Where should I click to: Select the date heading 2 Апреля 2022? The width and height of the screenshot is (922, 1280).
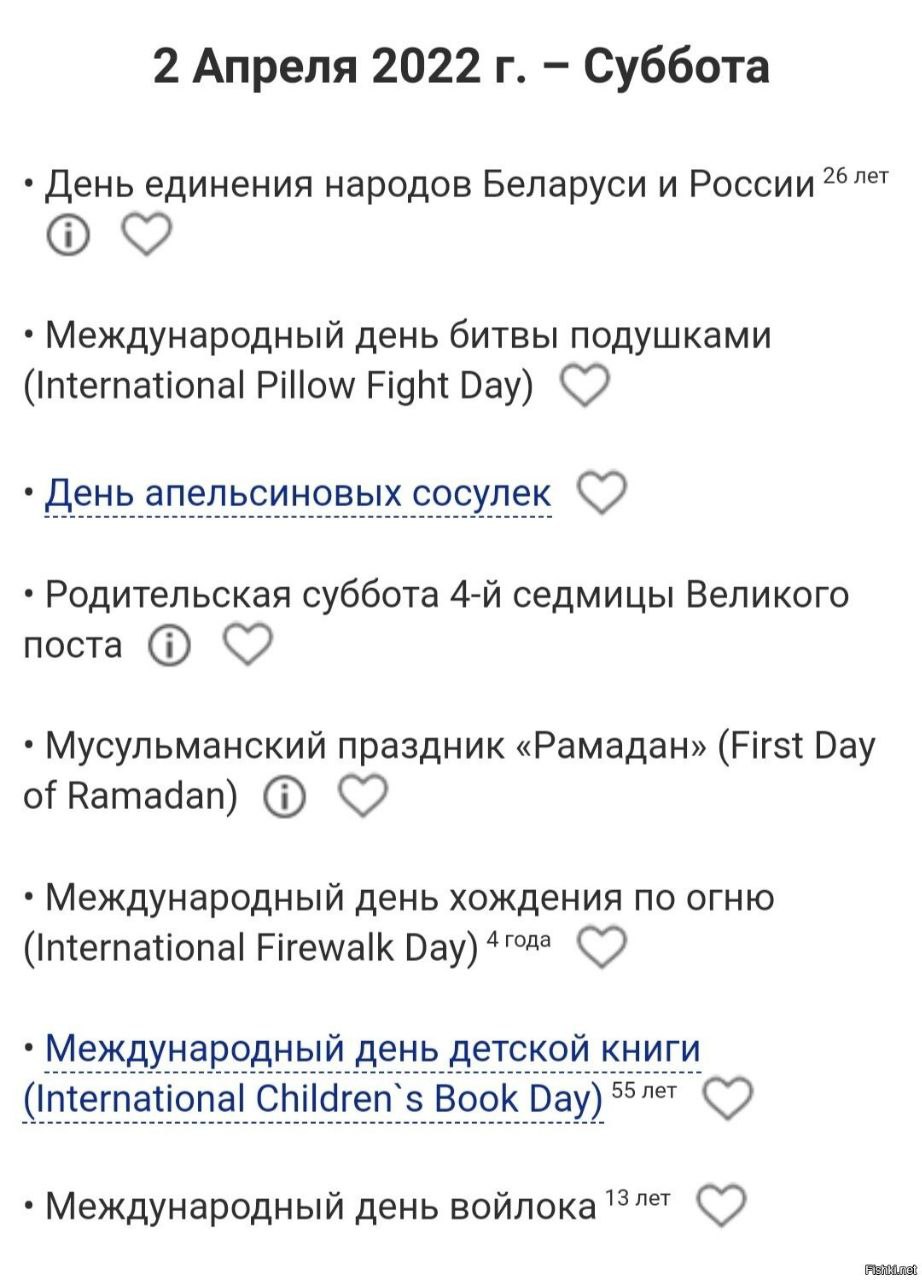click(x=461, y=68)
